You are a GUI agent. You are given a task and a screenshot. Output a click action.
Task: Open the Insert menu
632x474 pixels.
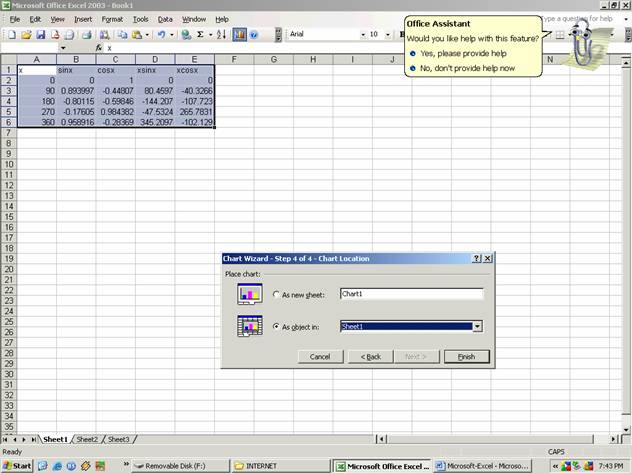click(83, 19)
